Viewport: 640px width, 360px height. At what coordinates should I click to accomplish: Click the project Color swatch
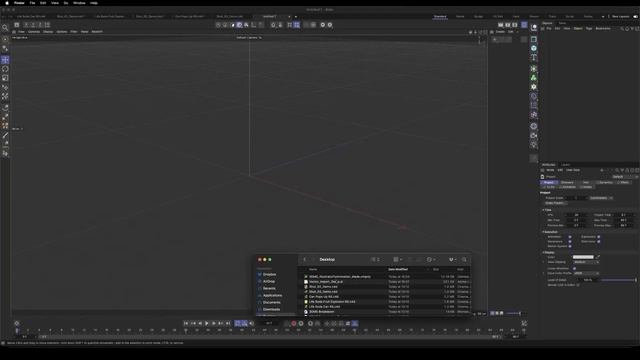583,257
